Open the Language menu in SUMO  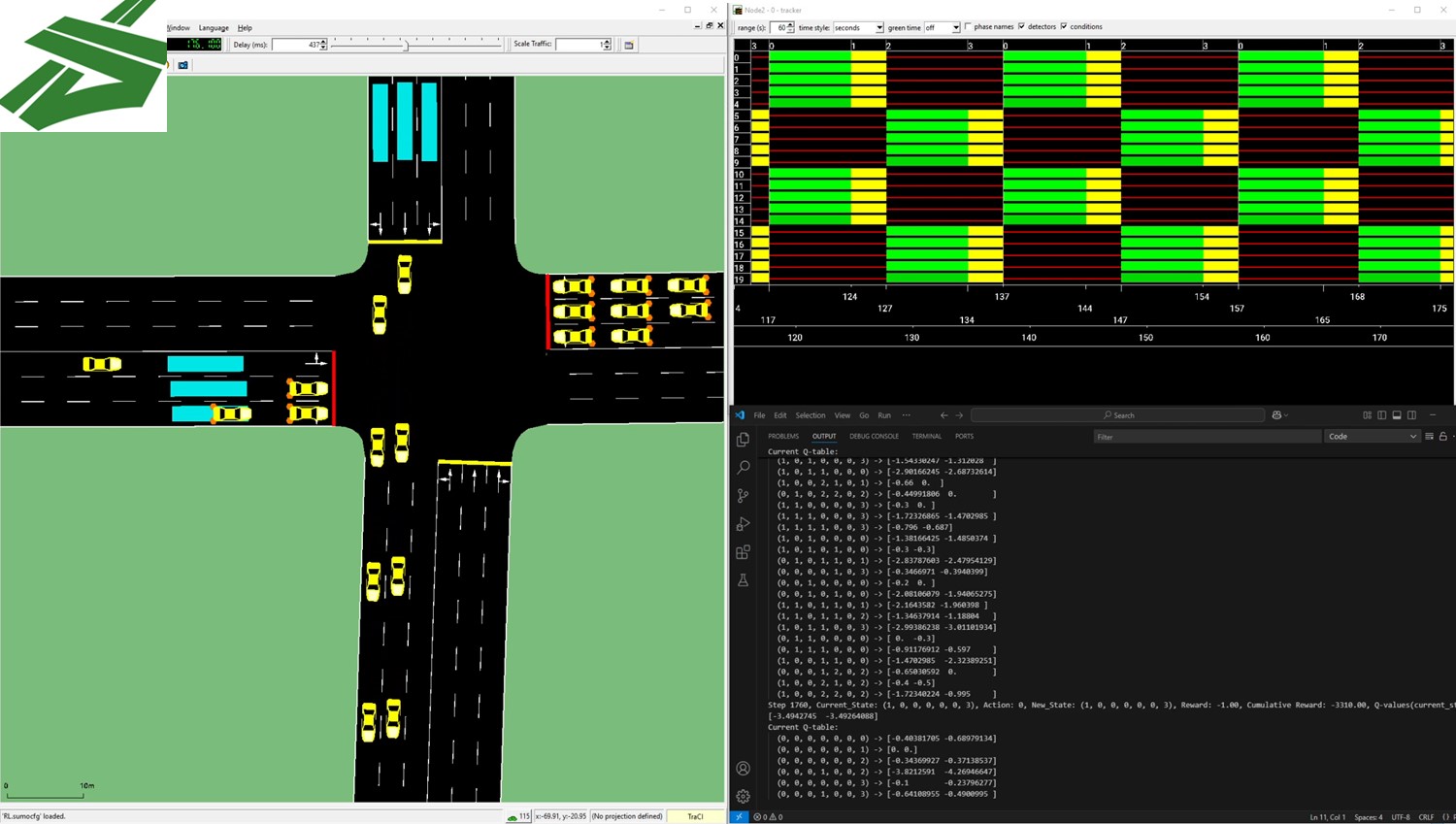pos(214,27)
